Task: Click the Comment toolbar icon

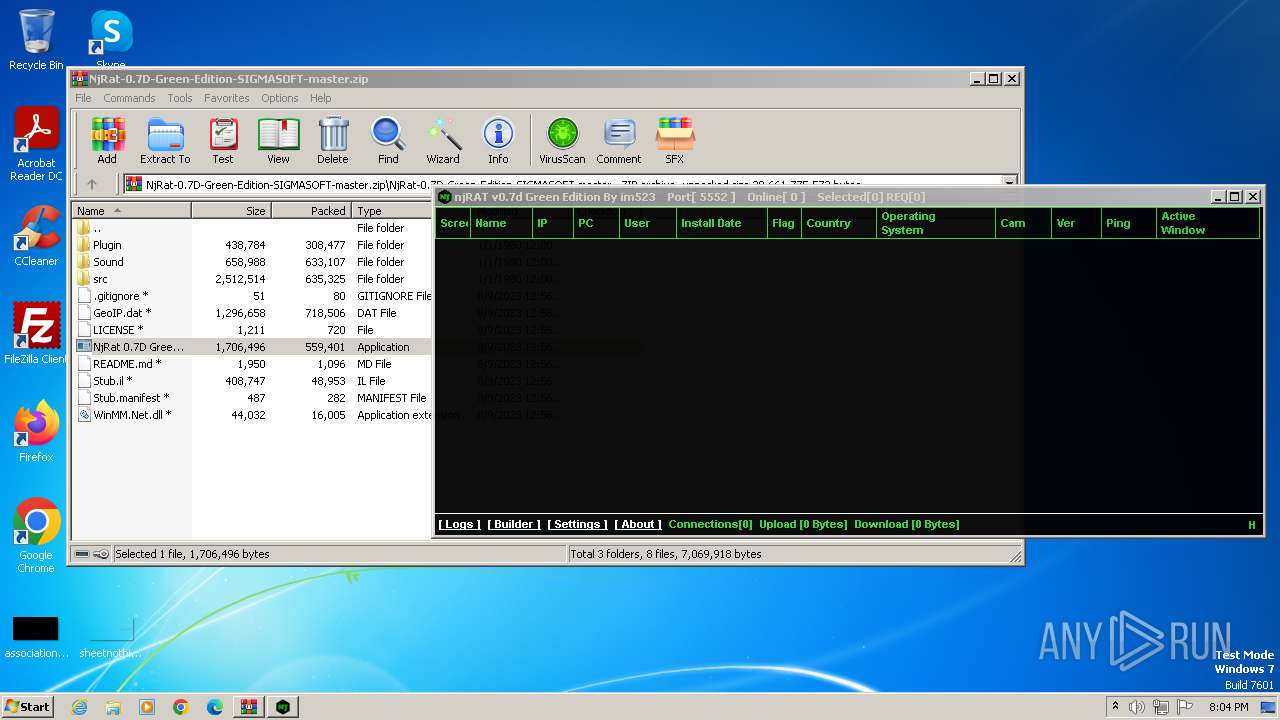Action: click(x=619, y=140)
